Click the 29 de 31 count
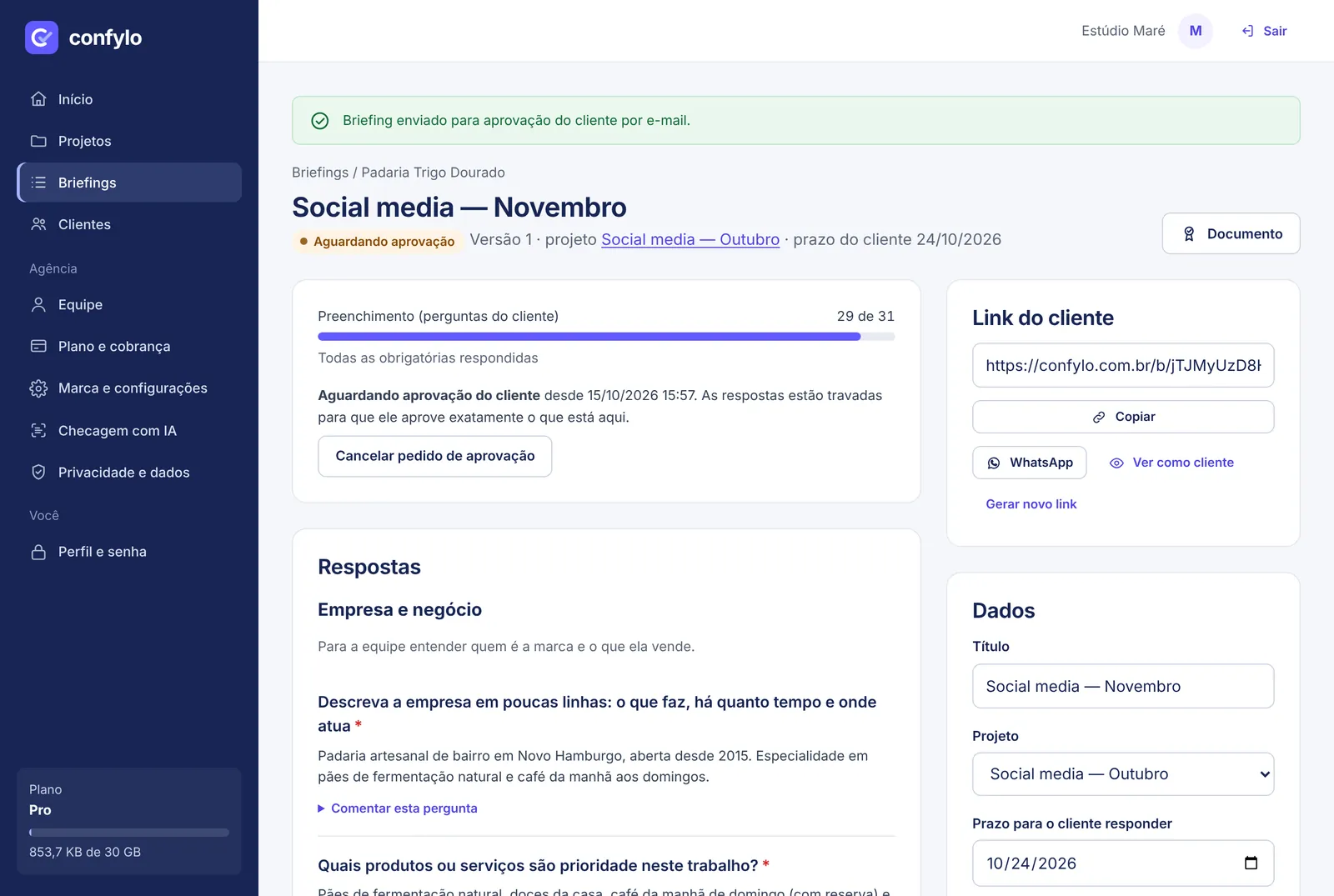Screen dimensions: 1334x896 865,317
